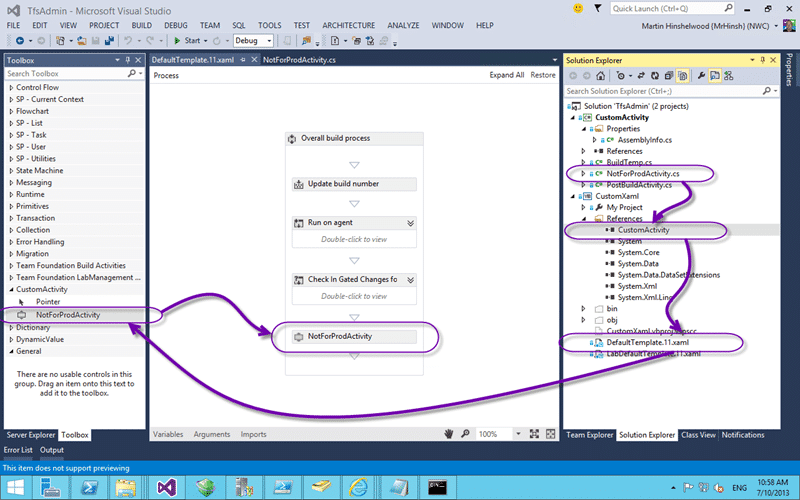
Task: Click View Class Diagram icon
Action: [x=729, y=76]
